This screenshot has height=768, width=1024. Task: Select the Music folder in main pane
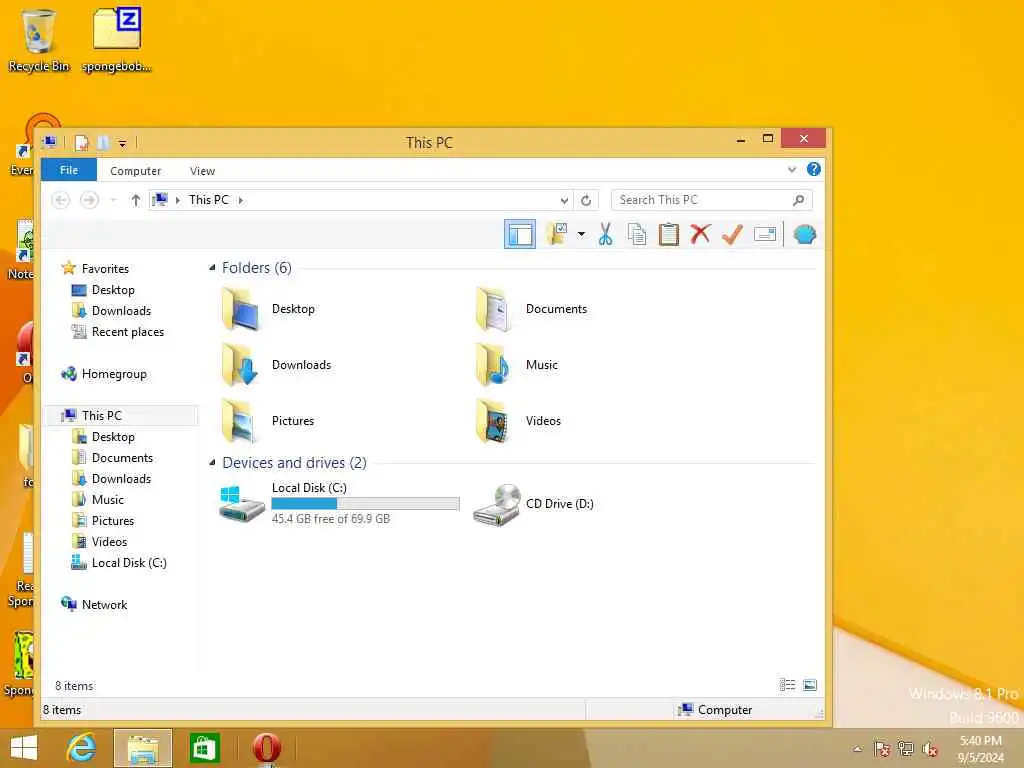point(516,364)
